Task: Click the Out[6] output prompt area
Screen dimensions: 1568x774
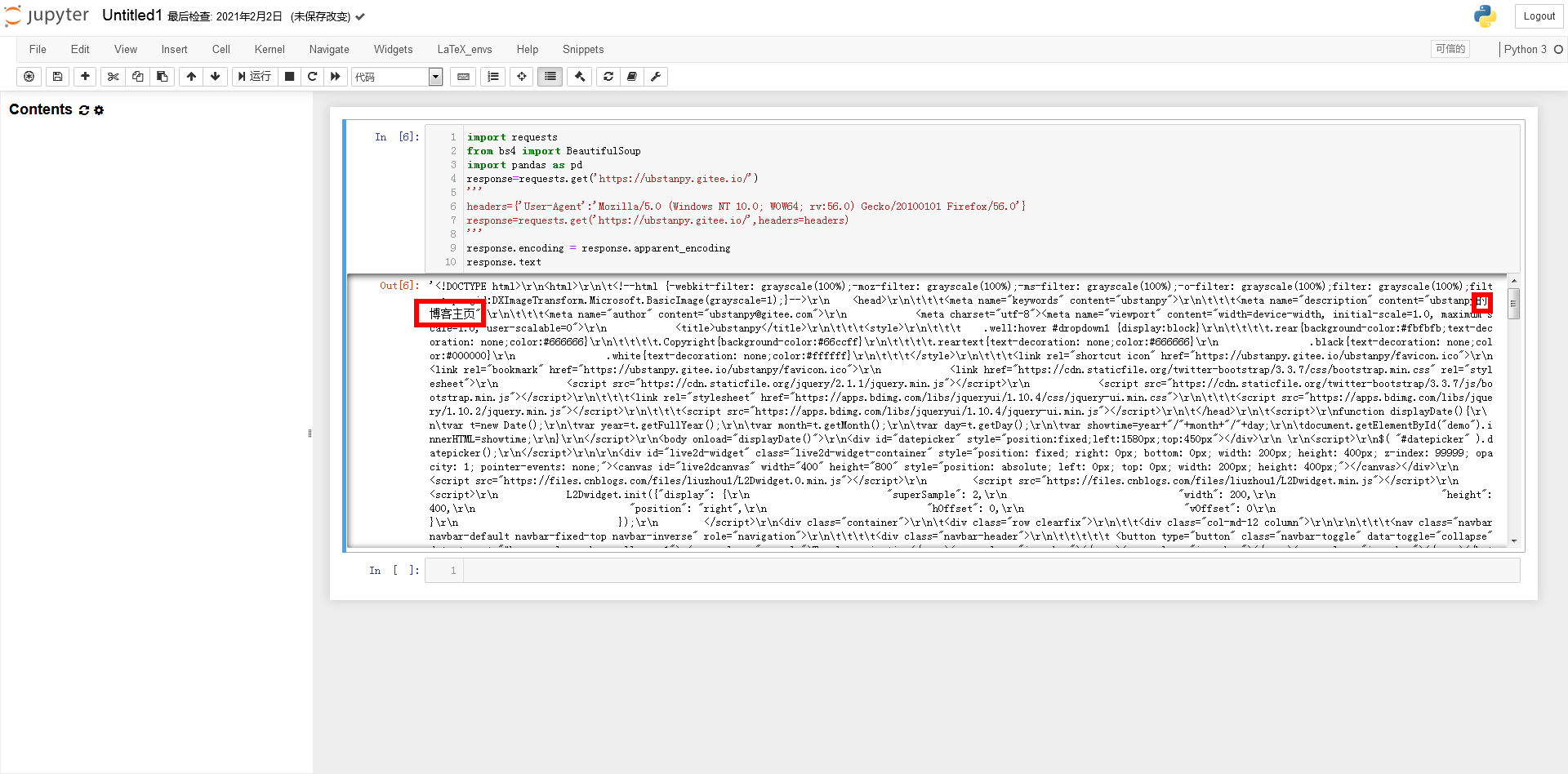Action: tap(399, 286)
